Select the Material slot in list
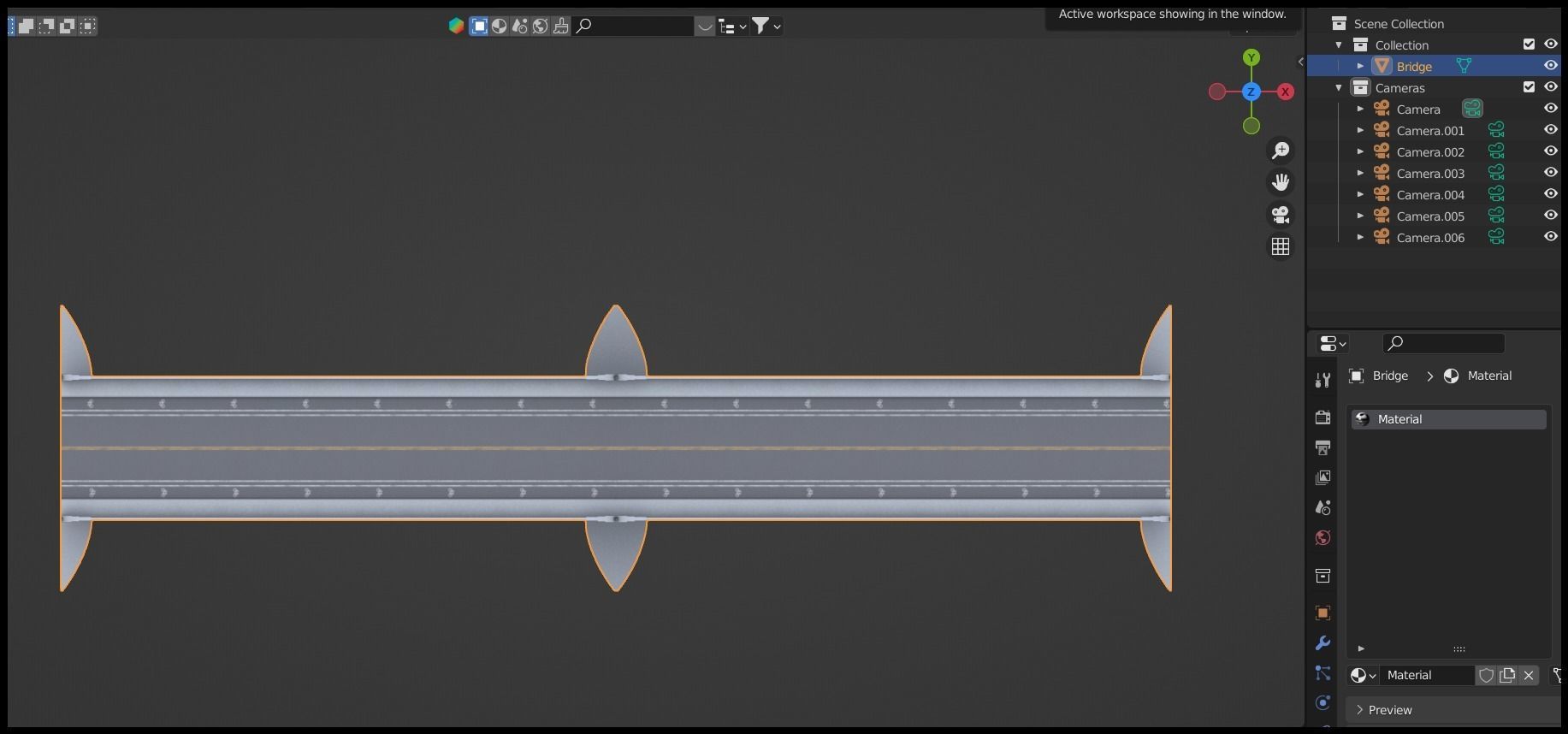This screenshot has width=1568, height=734. point(1448,419)
